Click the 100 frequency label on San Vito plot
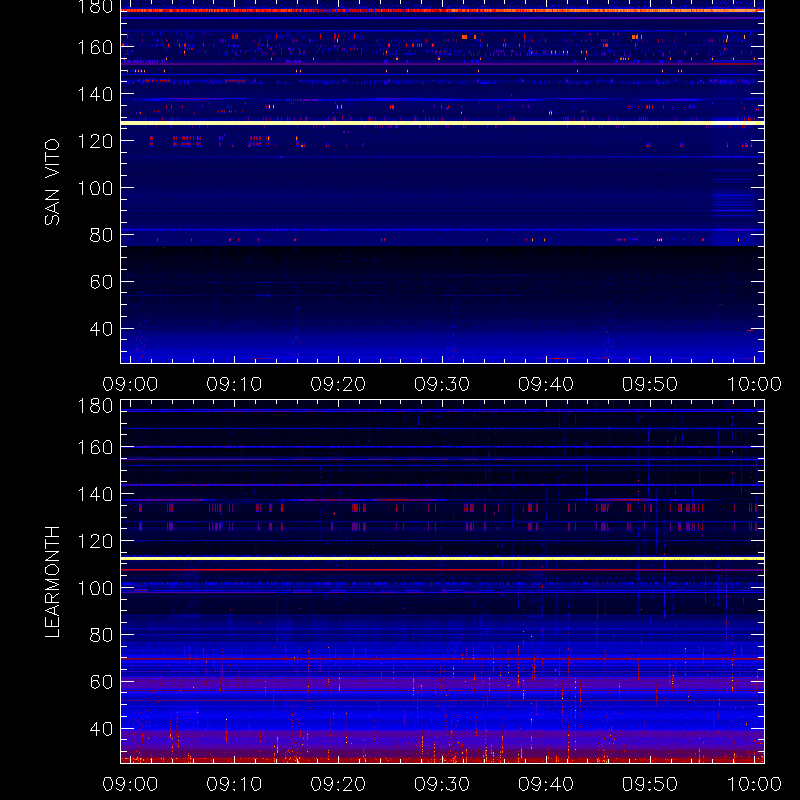Viewport: 800px width, 800px height. click(x=95, y=188)
